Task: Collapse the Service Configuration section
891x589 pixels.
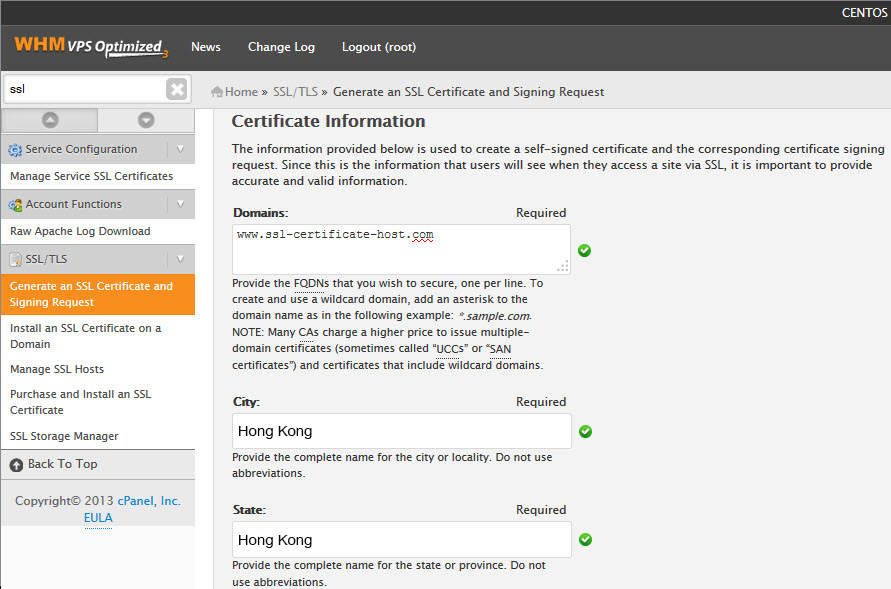Action: [x=180, y=149]
